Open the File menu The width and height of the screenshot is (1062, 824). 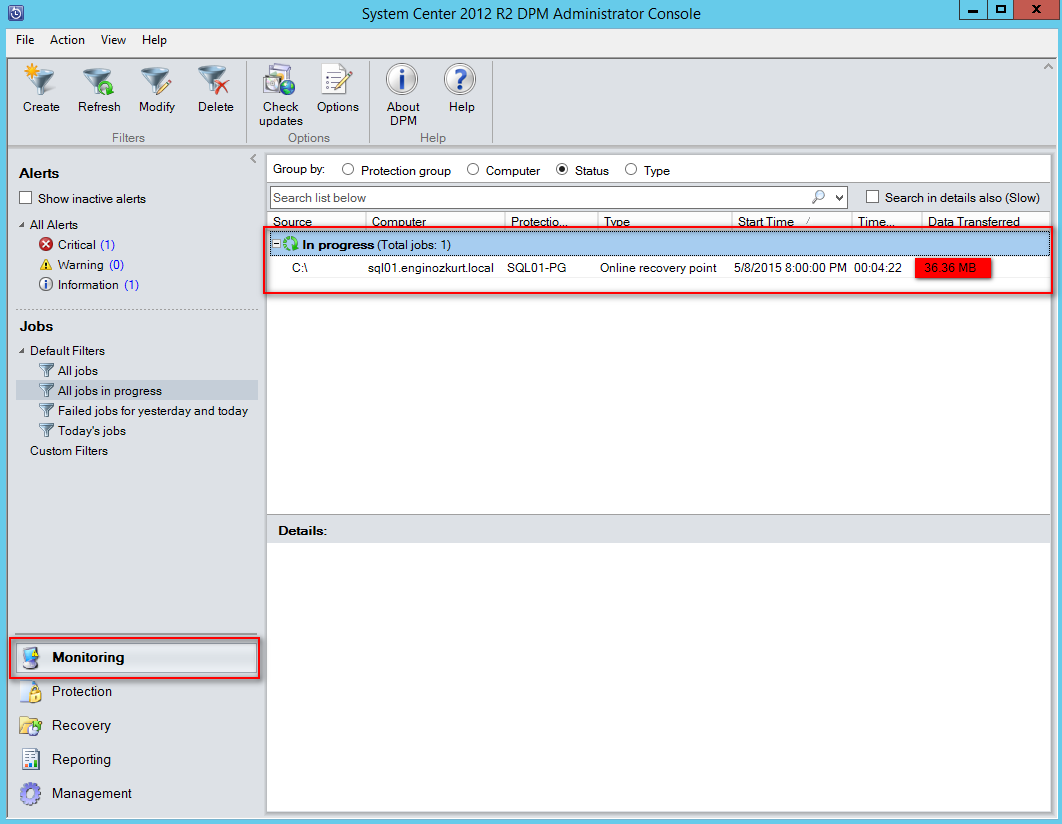(25, 40)
